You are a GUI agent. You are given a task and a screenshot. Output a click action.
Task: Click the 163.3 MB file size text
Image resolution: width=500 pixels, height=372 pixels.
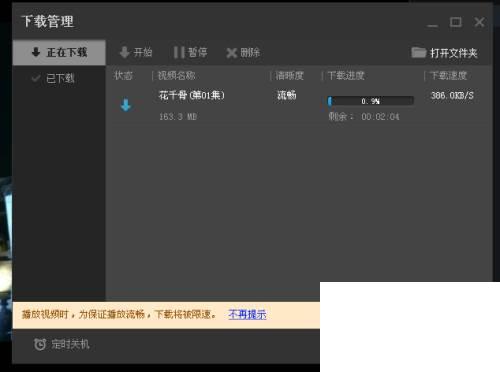click(x=178, y=117)
